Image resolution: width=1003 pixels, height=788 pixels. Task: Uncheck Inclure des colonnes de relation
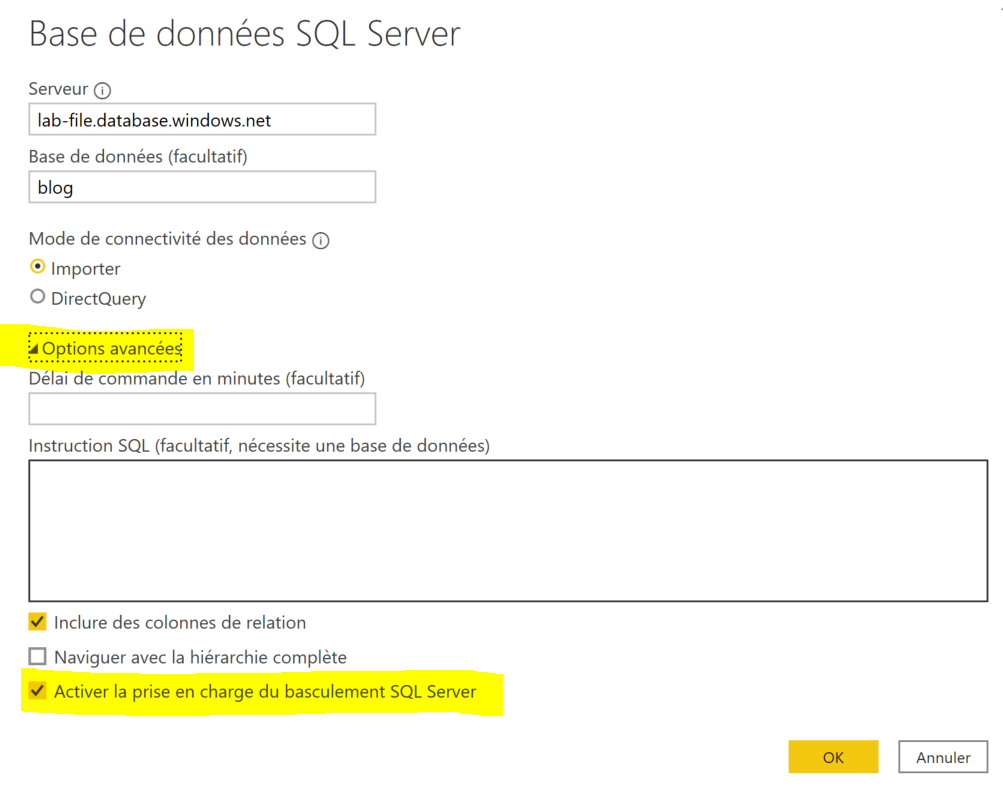click(x=38, y=622)
